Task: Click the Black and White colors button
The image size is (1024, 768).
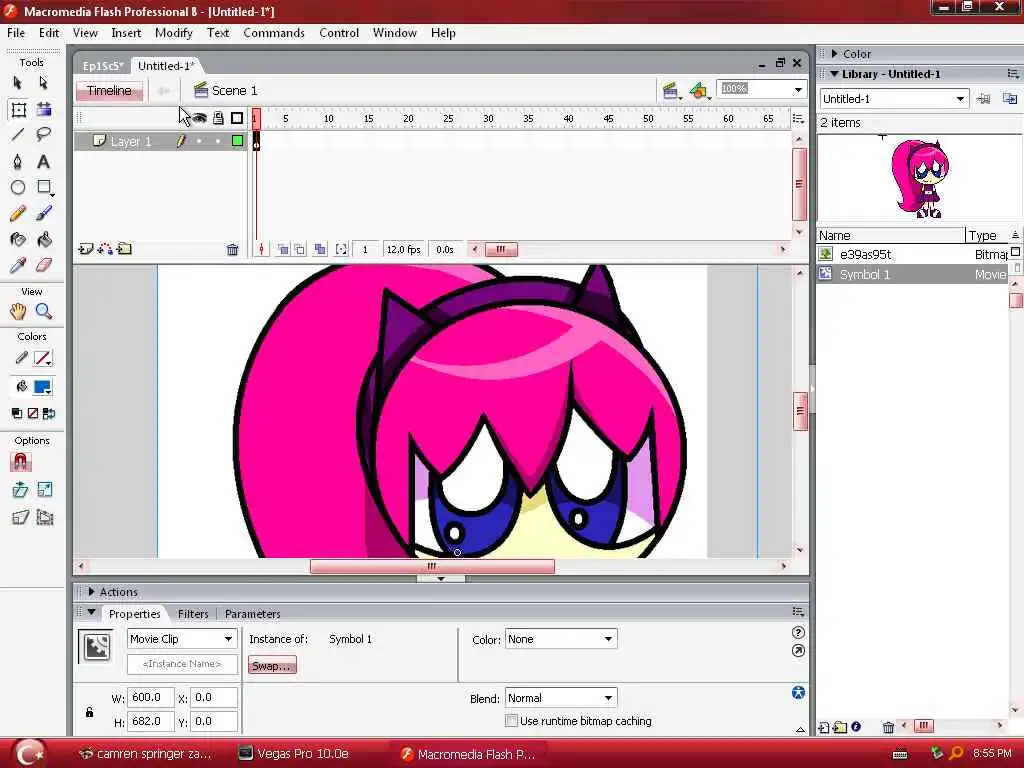Action: (16, 413)
